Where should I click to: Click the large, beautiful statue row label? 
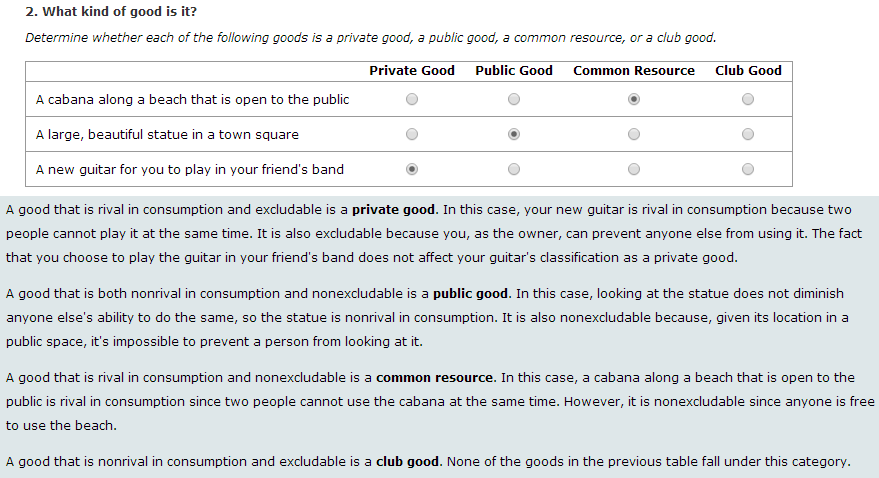167,134
